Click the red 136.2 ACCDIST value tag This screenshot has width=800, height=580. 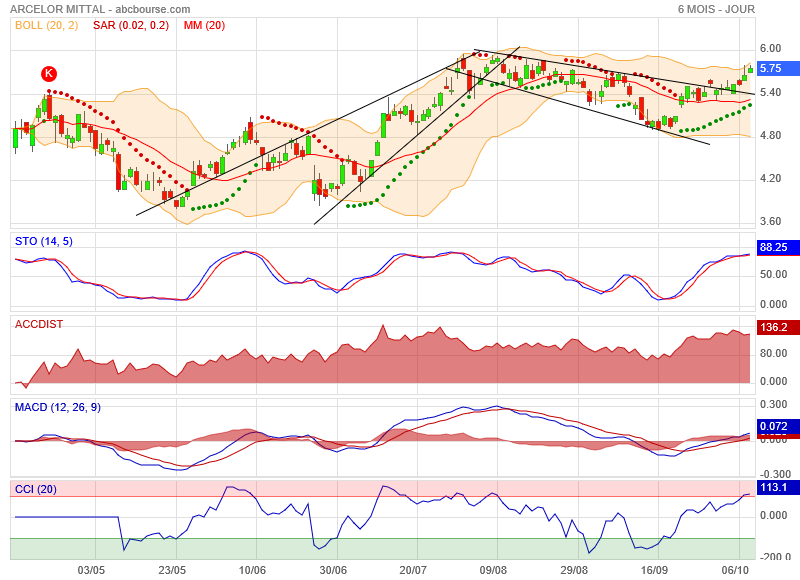(778, 327)
